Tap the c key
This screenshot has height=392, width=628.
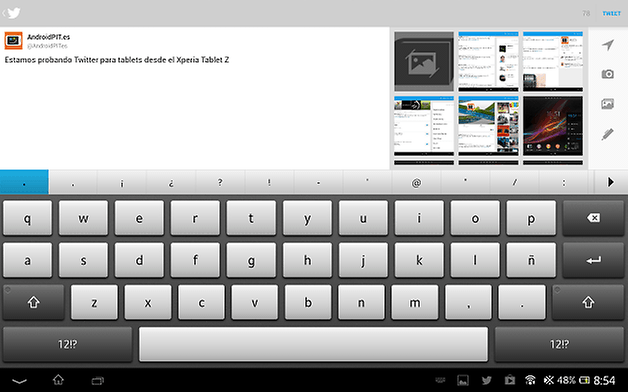(x=201, y=302)
